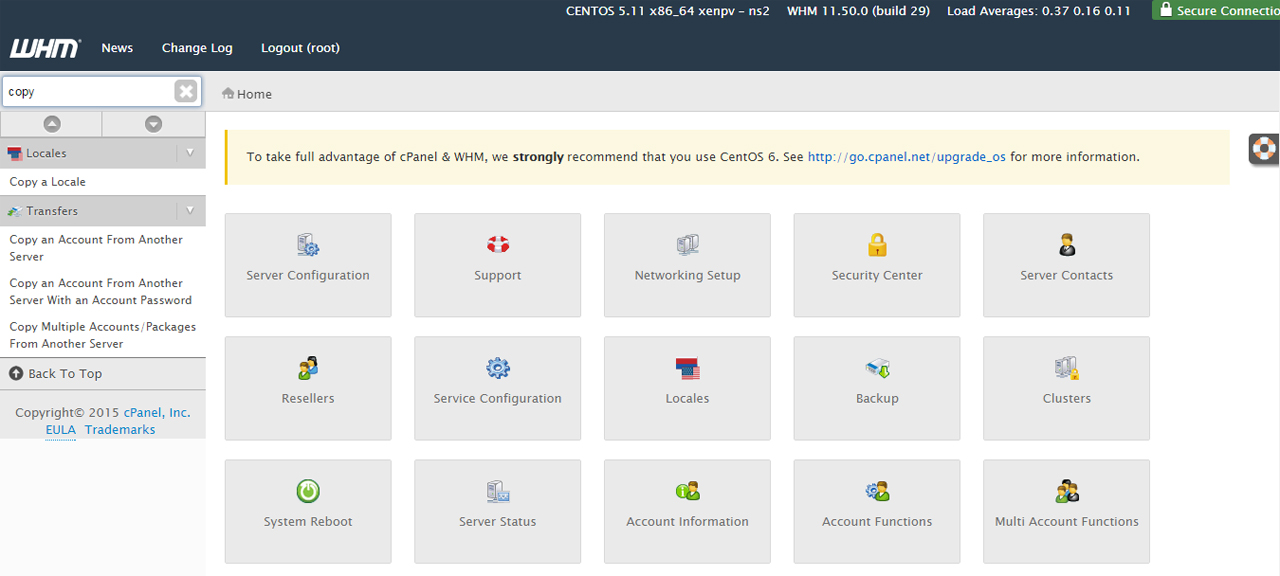Image resolution: width=1280 pixels, height=576 pixels.
Task: Open the floating lifesaver help icon
Action: coord(1265,149)
